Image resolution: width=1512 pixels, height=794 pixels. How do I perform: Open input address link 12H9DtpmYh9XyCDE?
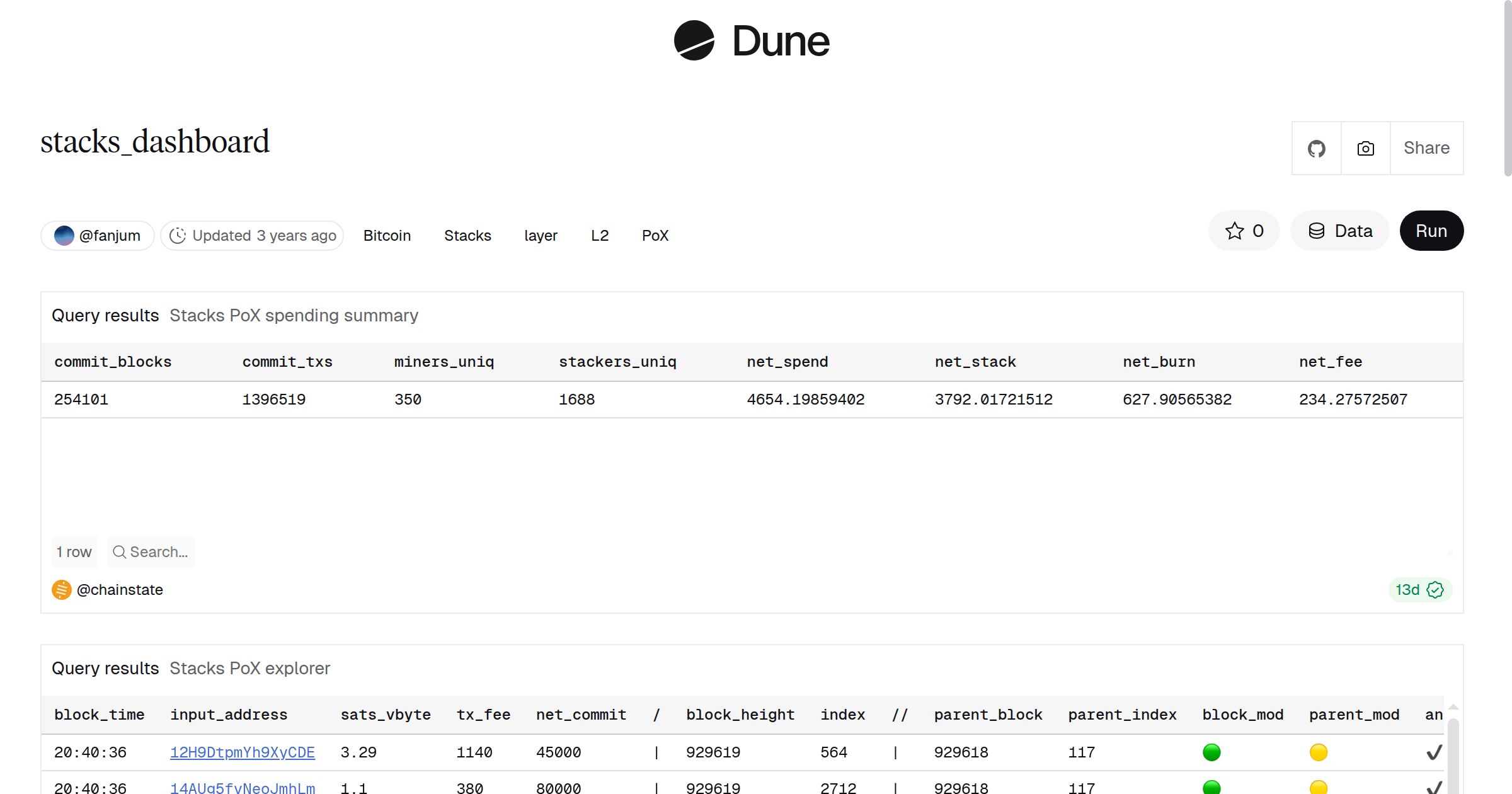pyautogui.click(x=243, y=752)
